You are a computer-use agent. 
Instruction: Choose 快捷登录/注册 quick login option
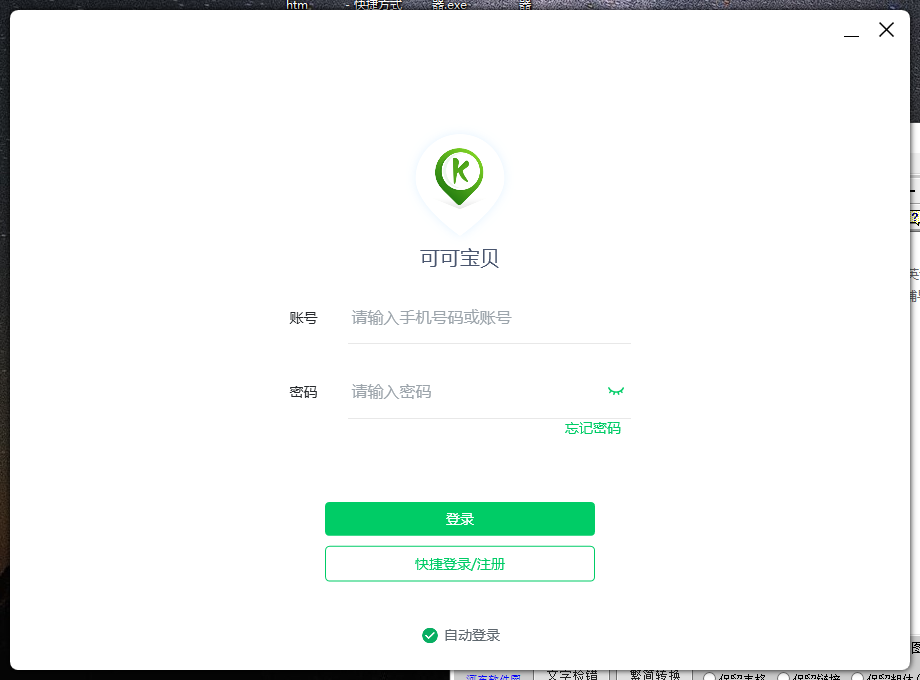coord(459,563)
